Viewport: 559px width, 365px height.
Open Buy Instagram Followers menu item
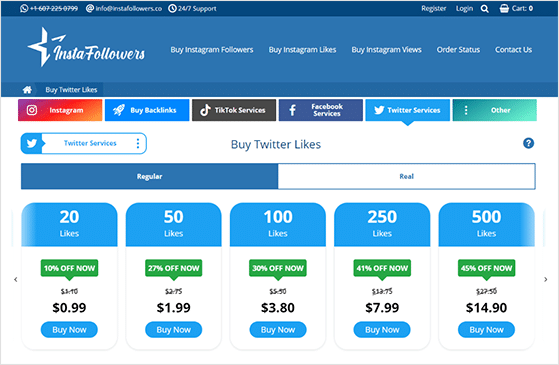(212, 50)
